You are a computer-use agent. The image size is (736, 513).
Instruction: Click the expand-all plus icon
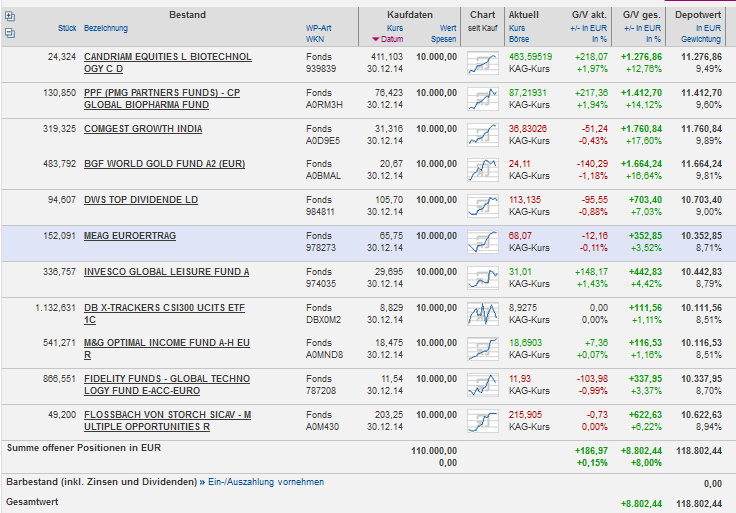pos(10,17)
